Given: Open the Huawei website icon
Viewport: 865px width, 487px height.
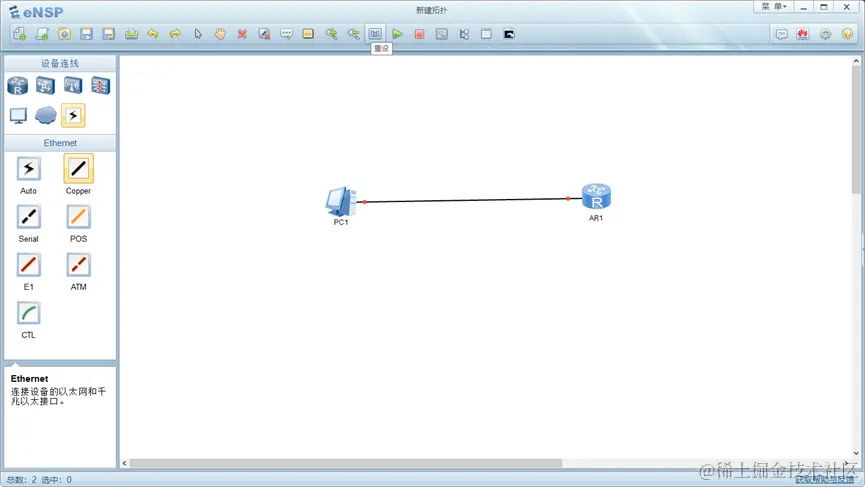Looking at the screenshot, I should click(x=803, y=34).
